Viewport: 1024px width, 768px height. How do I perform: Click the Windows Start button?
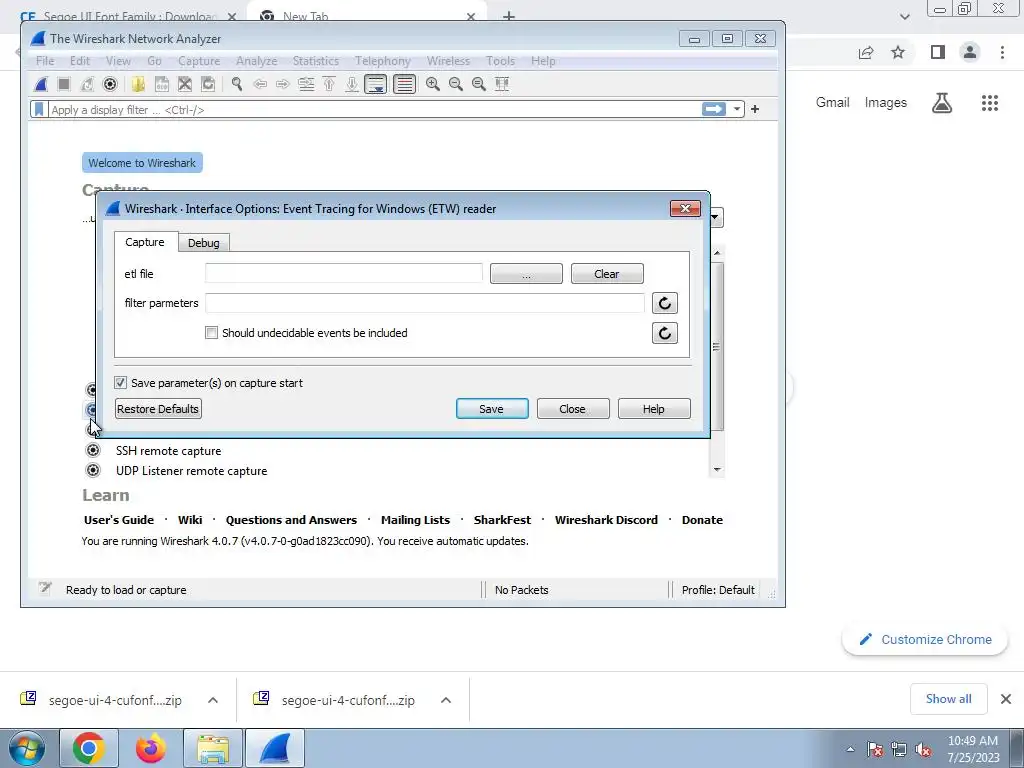point(27,748)
